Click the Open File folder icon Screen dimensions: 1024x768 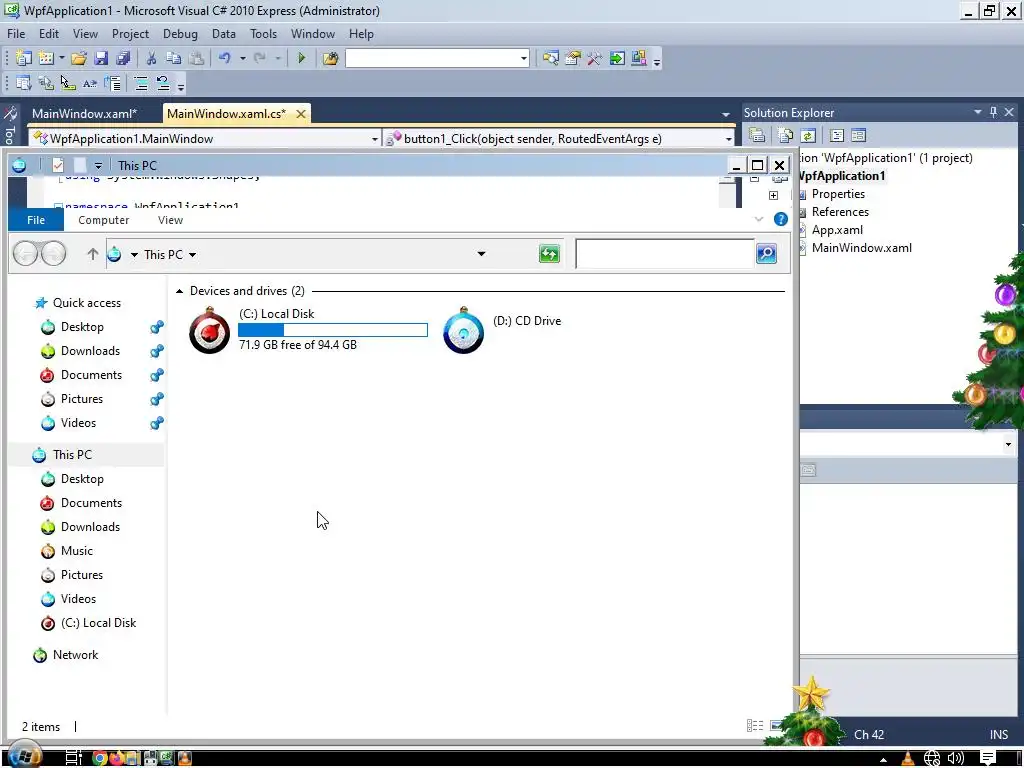tap(78, 59)
